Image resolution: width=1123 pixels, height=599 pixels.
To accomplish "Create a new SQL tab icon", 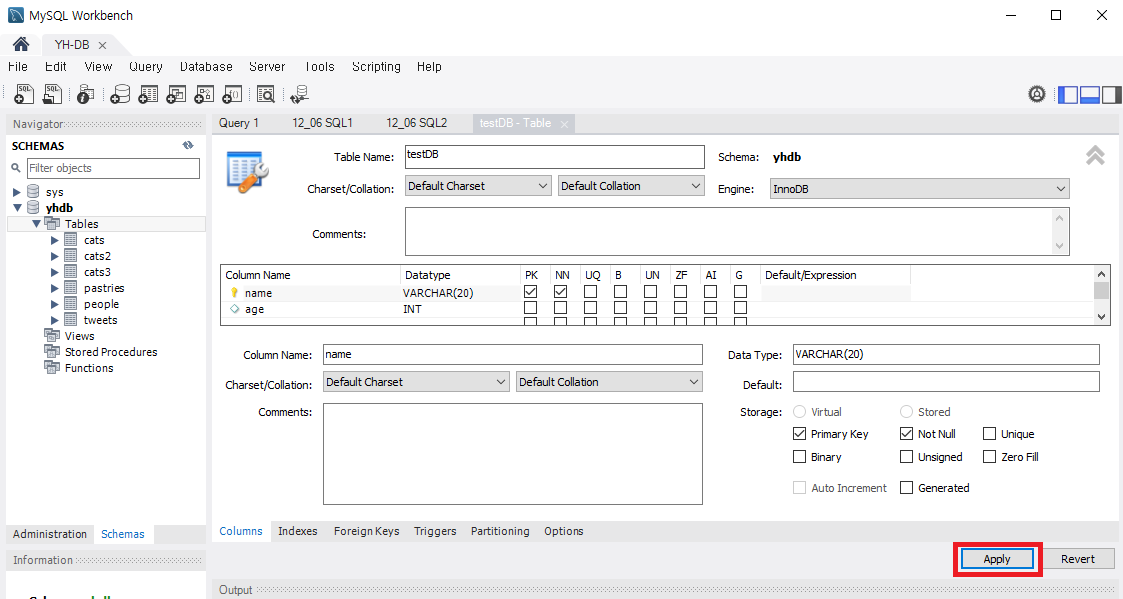I will tap(24, 94).
